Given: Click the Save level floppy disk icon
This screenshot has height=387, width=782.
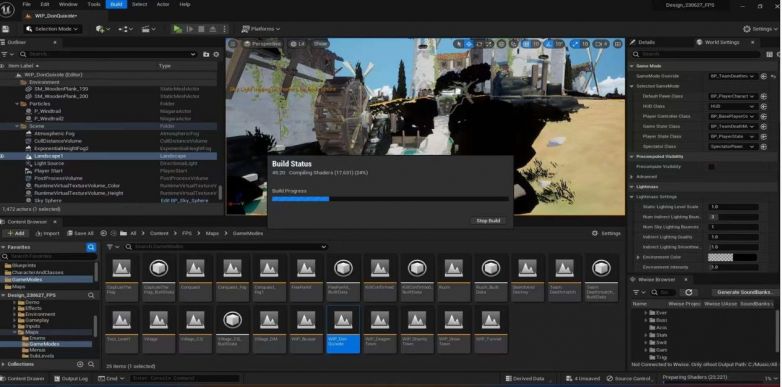Looking at the screenshot, I should (5, 29).
